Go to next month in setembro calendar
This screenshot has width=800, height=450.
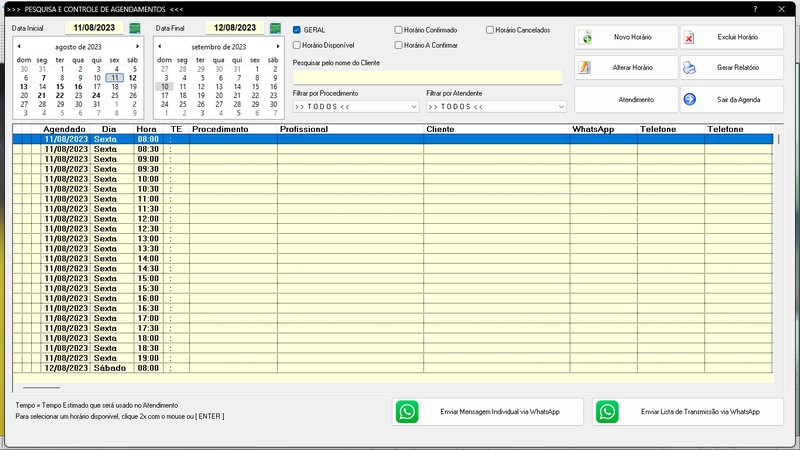pos(278,46)
